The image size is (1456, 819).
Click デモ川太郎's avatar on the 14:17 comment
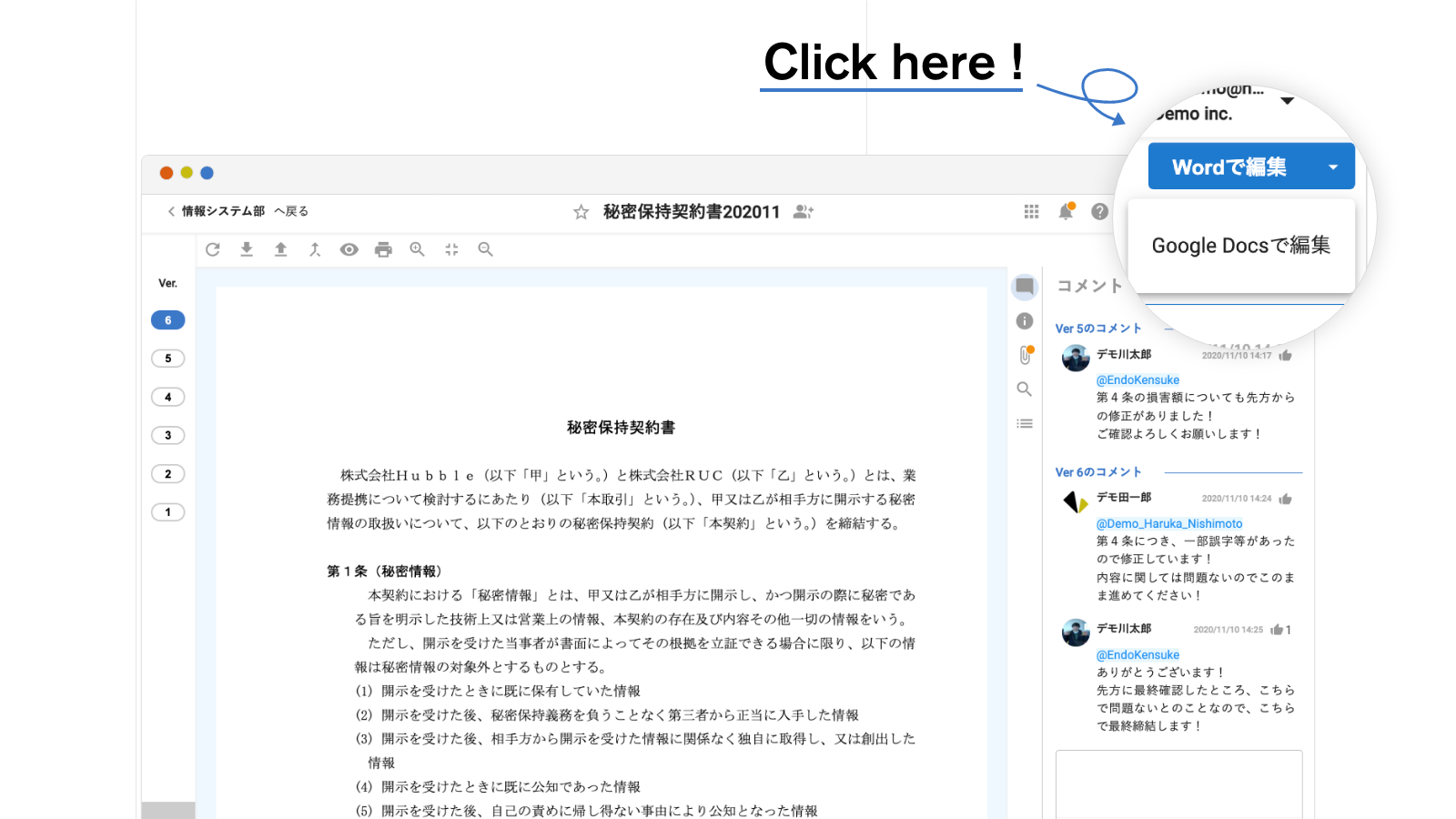(1076, 359)
